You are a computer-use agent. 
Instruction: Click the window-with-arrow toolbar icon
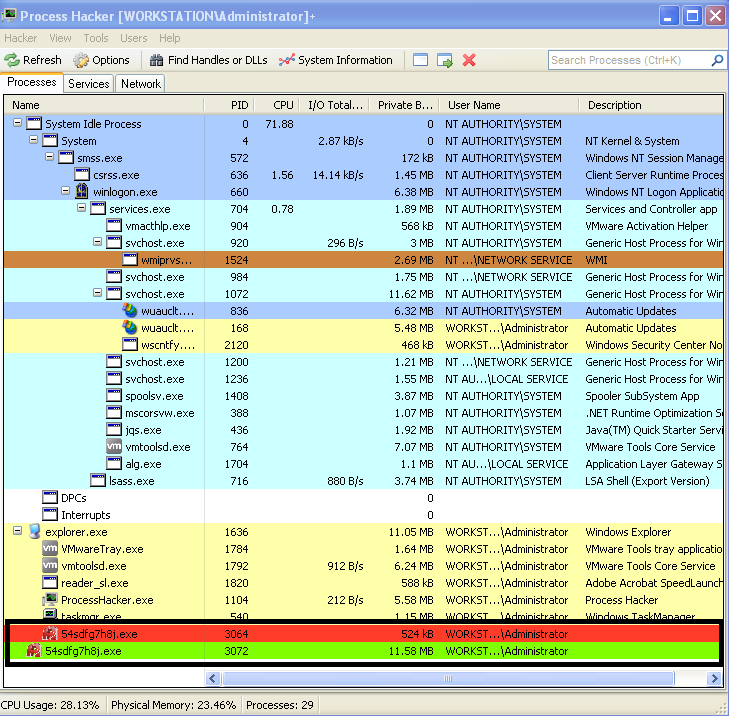pyautogui.click(x=445, y=60)
